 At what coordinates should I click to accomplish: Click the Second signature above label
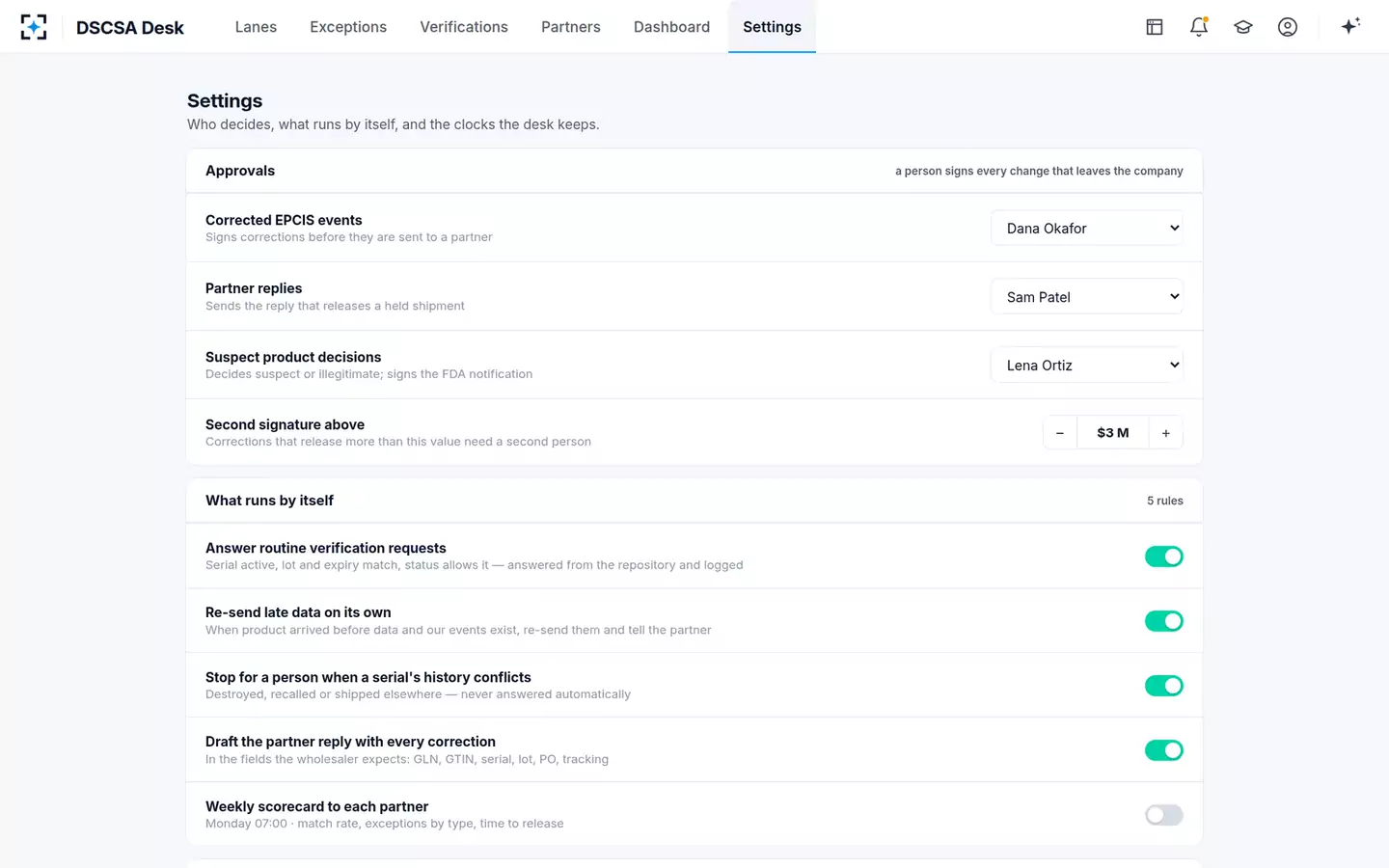285,424
